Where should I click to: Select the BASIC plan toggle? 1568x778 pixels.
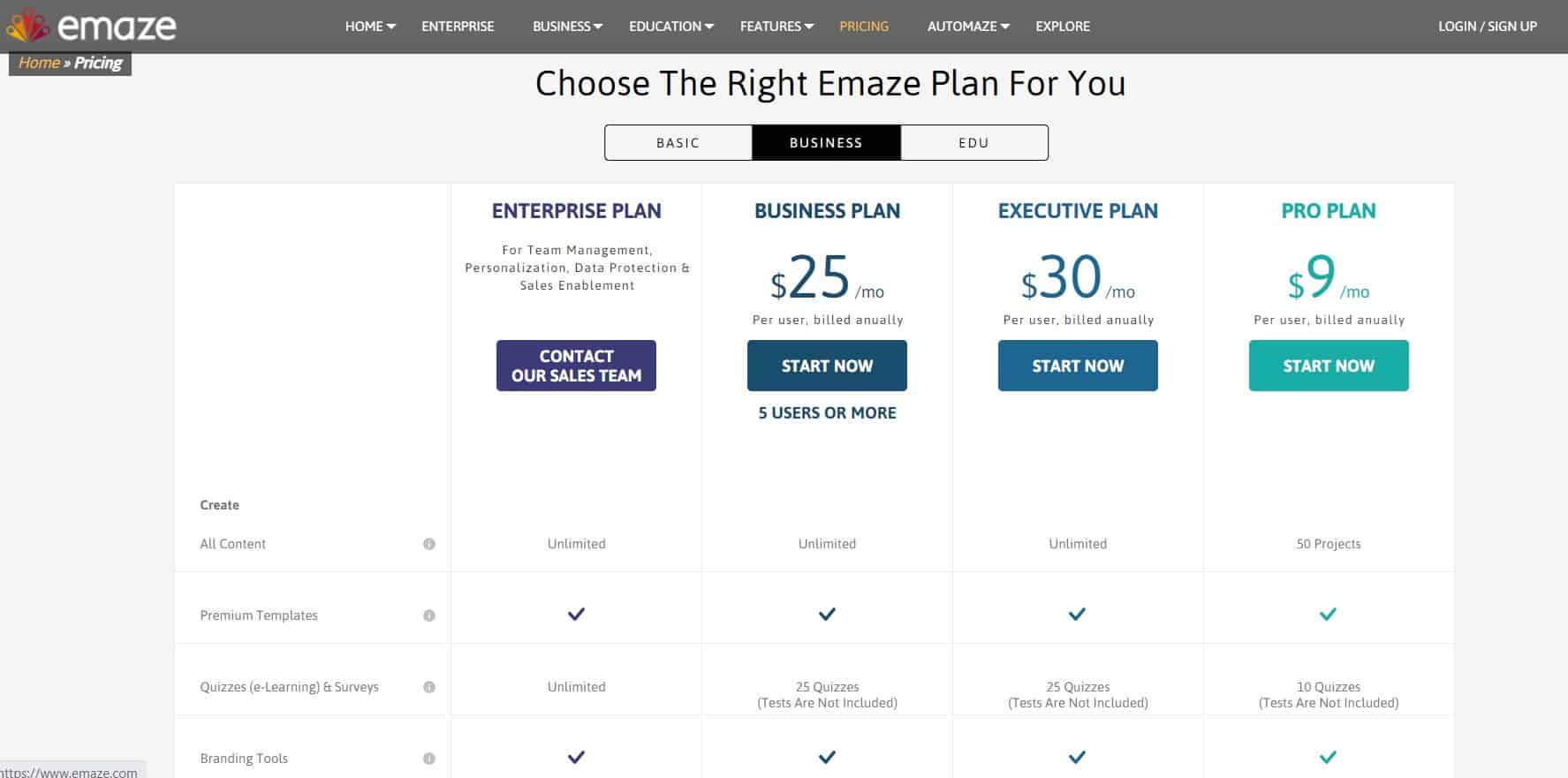pos(678,142)
